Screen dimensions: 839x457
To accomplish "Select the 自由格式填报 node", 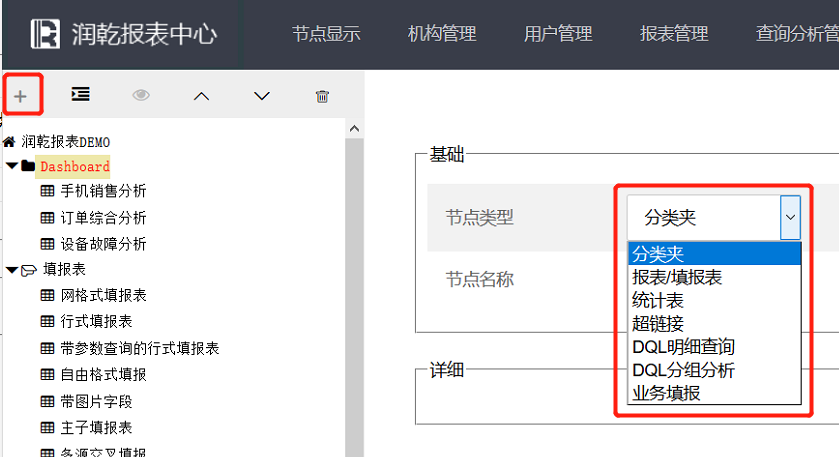I will (x=103, y=374).
